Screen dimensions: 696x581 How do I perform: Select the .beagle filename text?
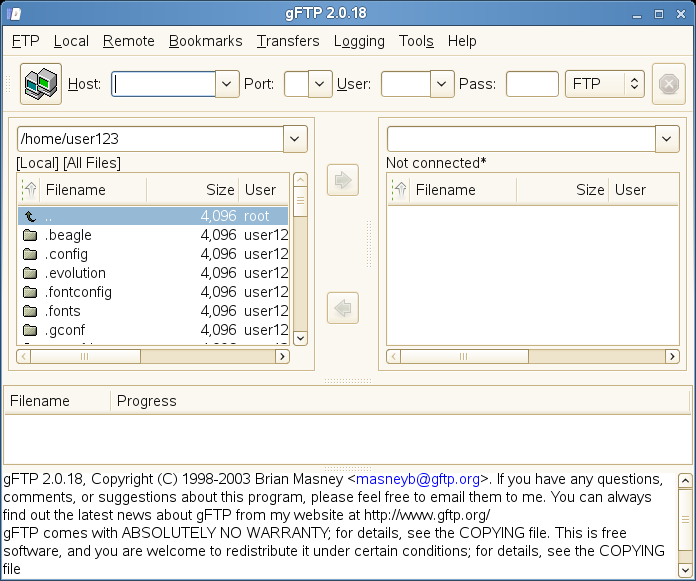68,235
